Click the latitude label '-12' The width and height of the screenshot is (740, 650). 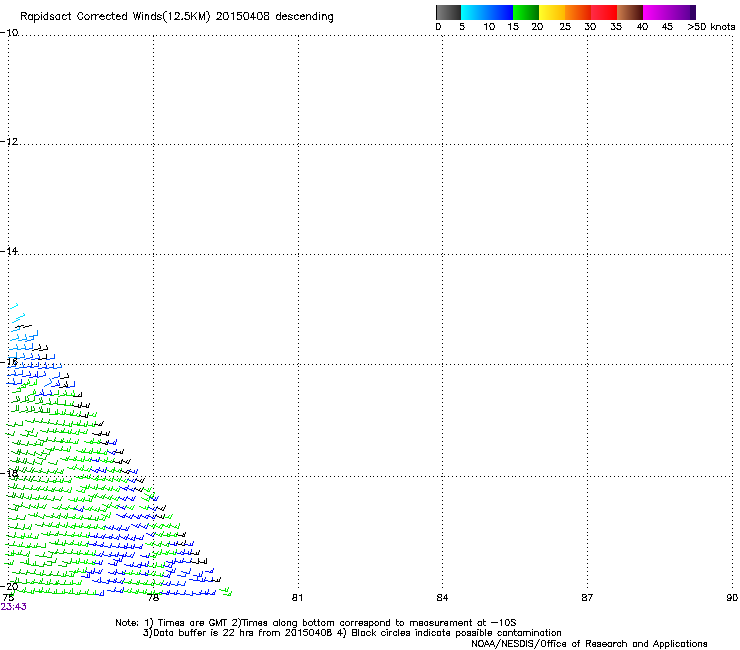(9, 141)
